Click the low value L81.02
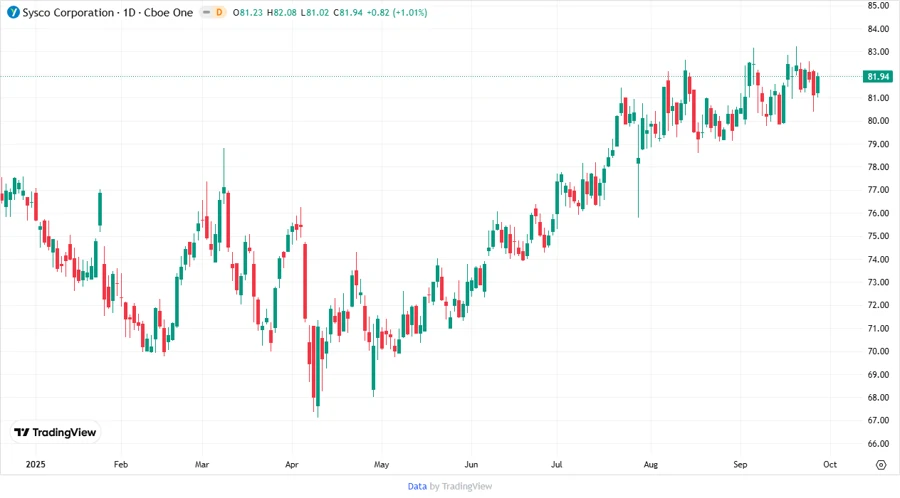Screen dimensions: 900x498 tap(315, 13)
